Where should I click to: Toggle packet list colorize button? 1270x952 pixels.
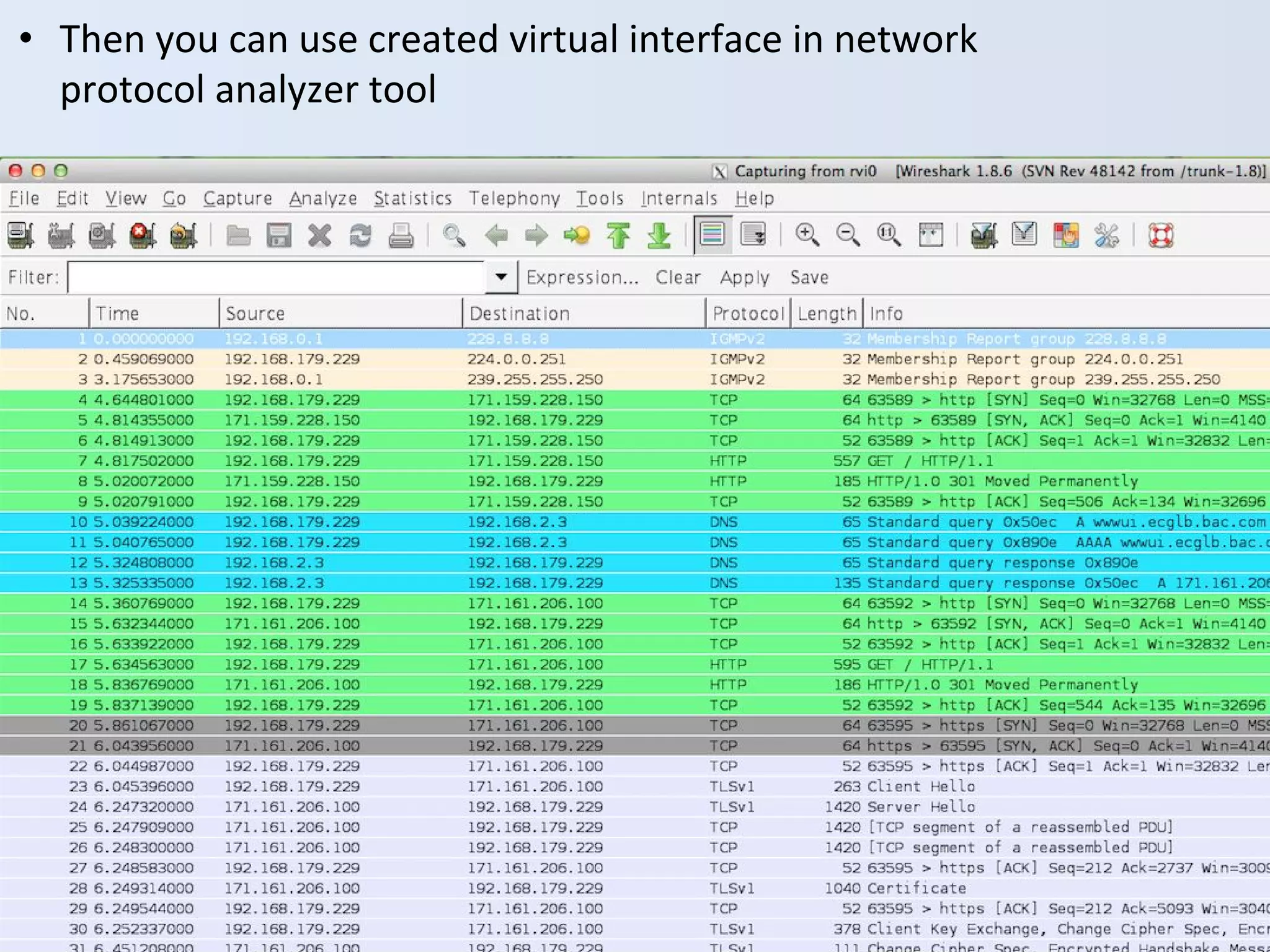click(712, 236)
